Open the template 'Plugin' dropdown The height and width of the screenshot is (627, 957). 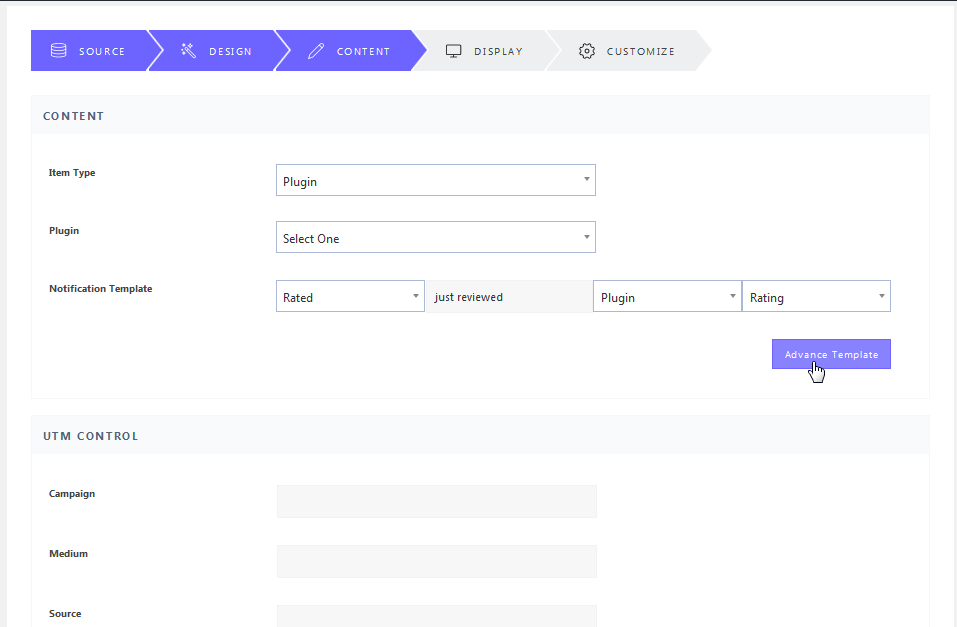point(667,296)
